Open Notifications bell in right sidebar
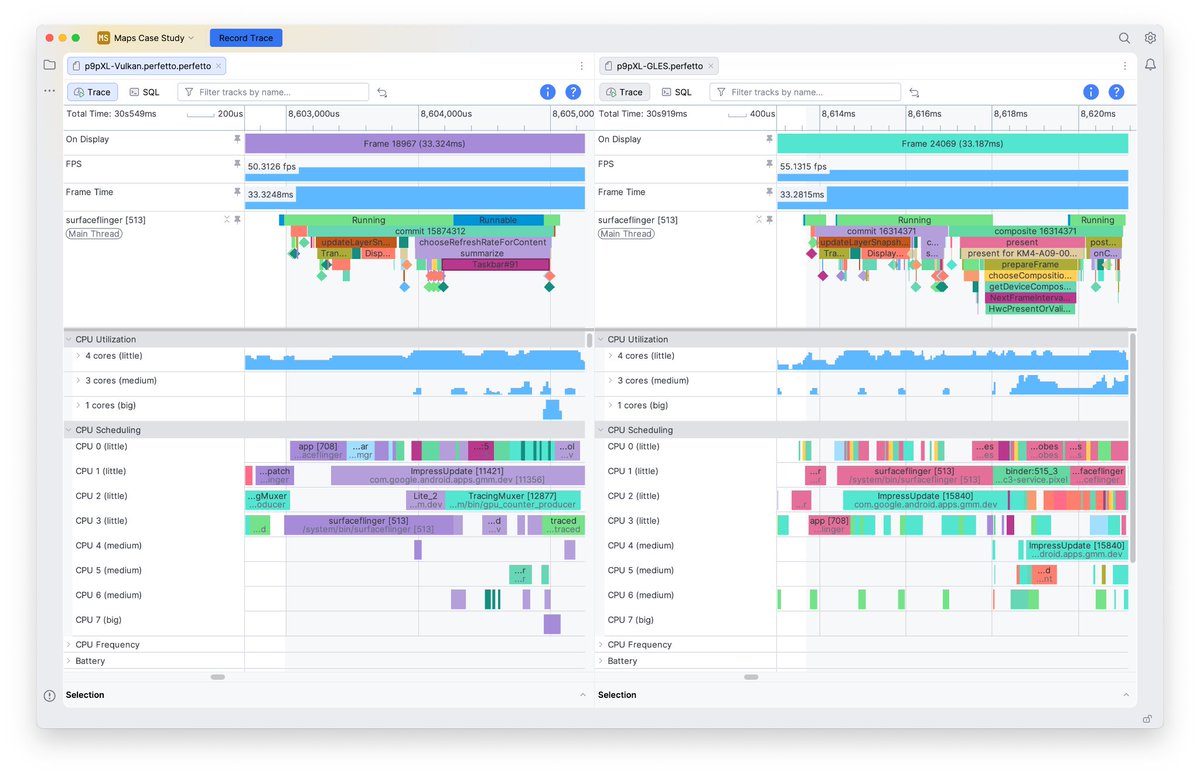 (1151, 65)
